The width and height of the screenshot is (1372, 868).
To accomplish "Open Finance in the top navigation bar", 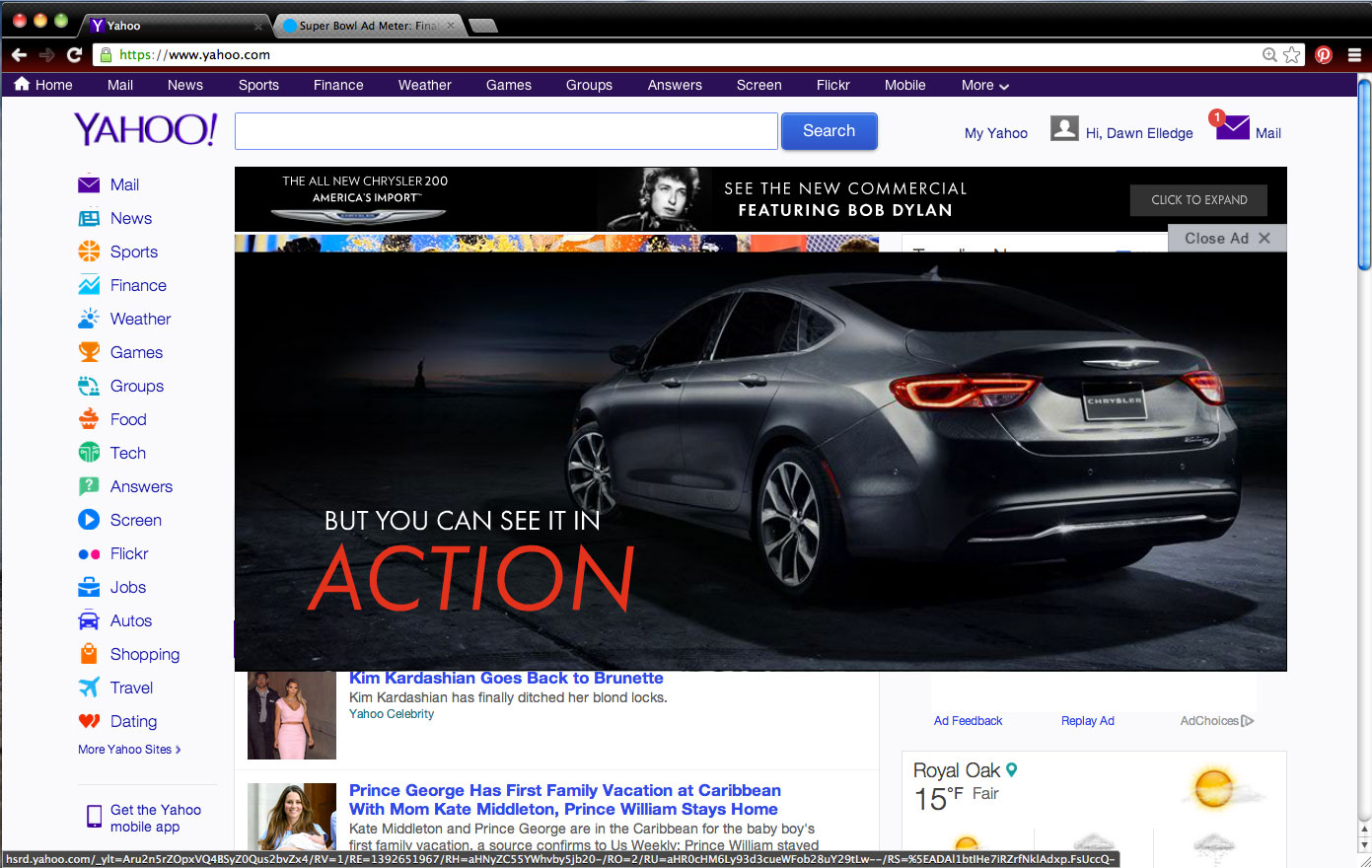I will pos(338,86).
